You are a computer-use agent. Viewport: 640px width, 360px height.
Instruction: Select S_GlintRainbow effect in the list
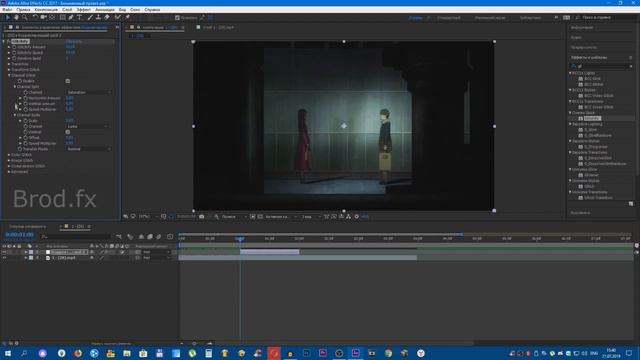tap(598, 135)
